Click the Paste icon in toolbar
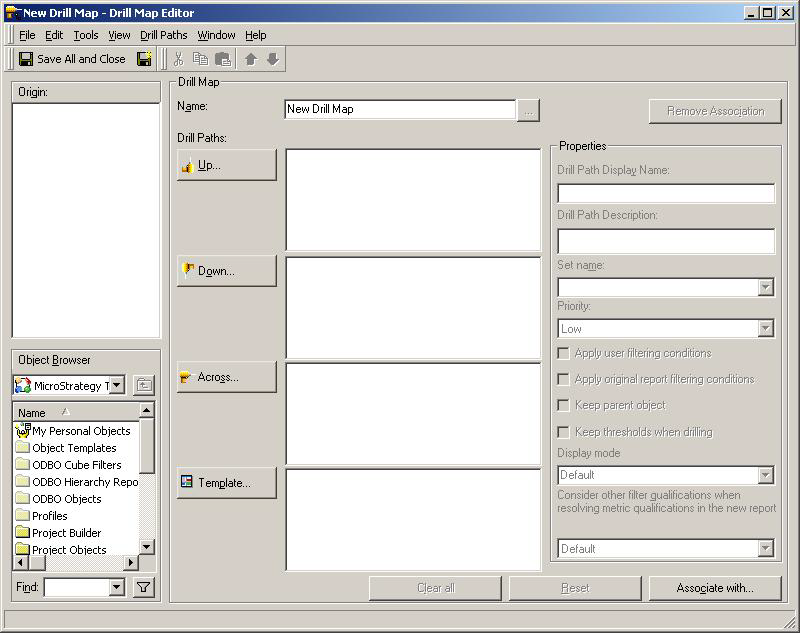 [x=223, y=59]
